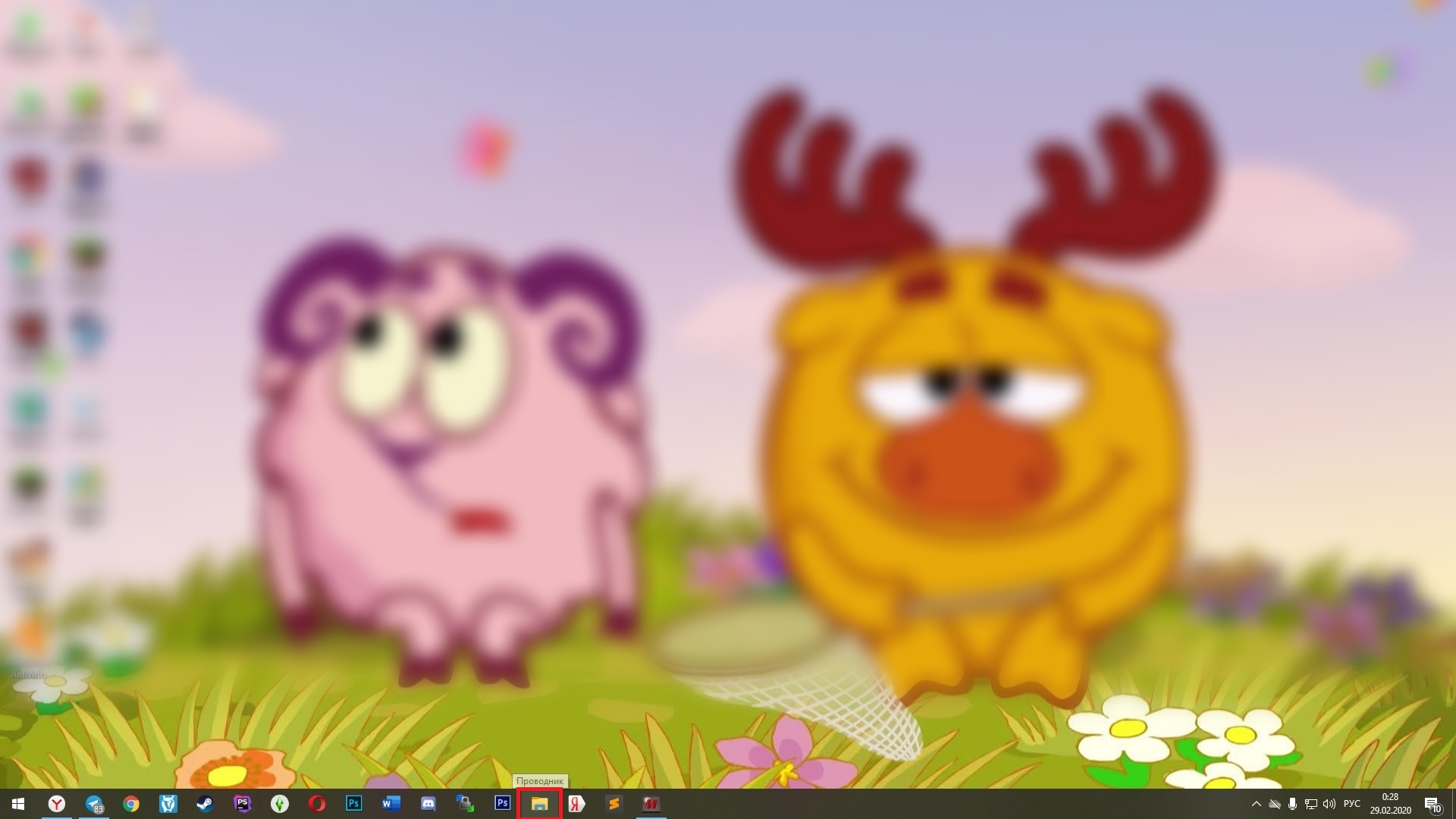Screen dimensions: 1456x819
Task: Launch Microsoft Word from the taskbar
Action: [x=391, y=804]
